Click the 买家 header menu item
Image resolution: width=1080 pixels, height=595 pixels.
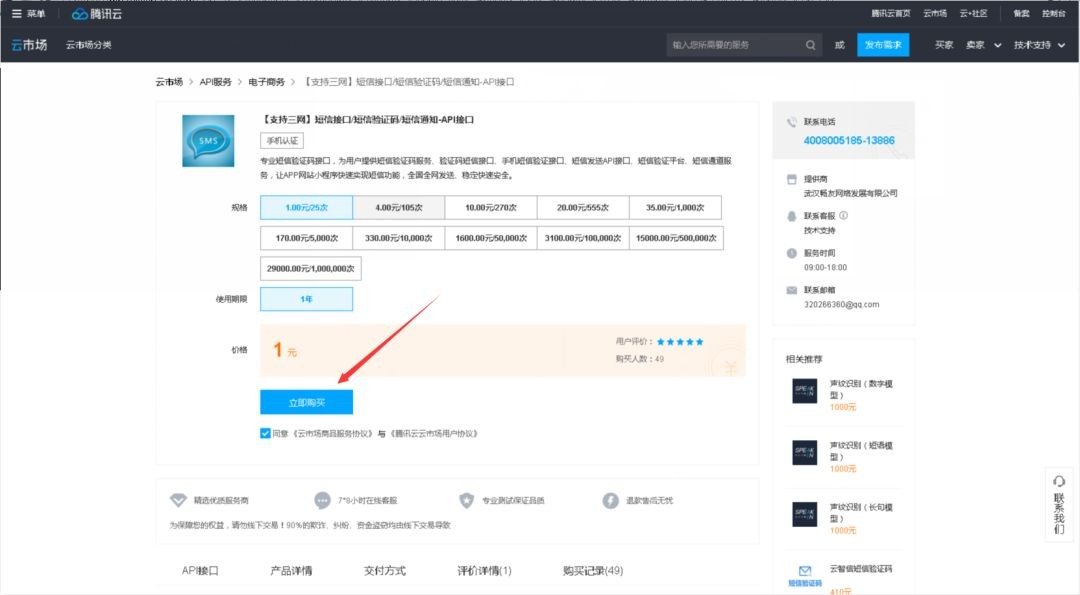click(944, 45)
